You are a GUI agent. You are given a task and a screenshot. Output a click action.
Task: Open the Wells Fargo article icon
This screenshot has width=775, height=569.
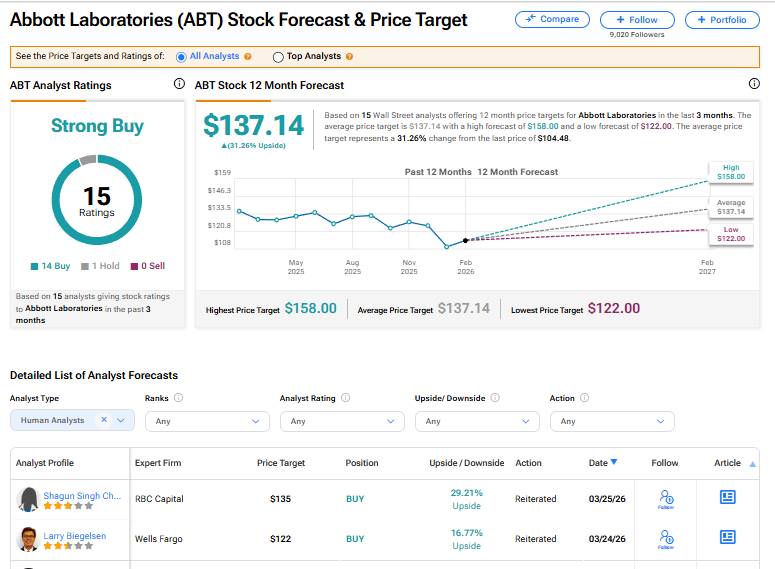point(728,539)
